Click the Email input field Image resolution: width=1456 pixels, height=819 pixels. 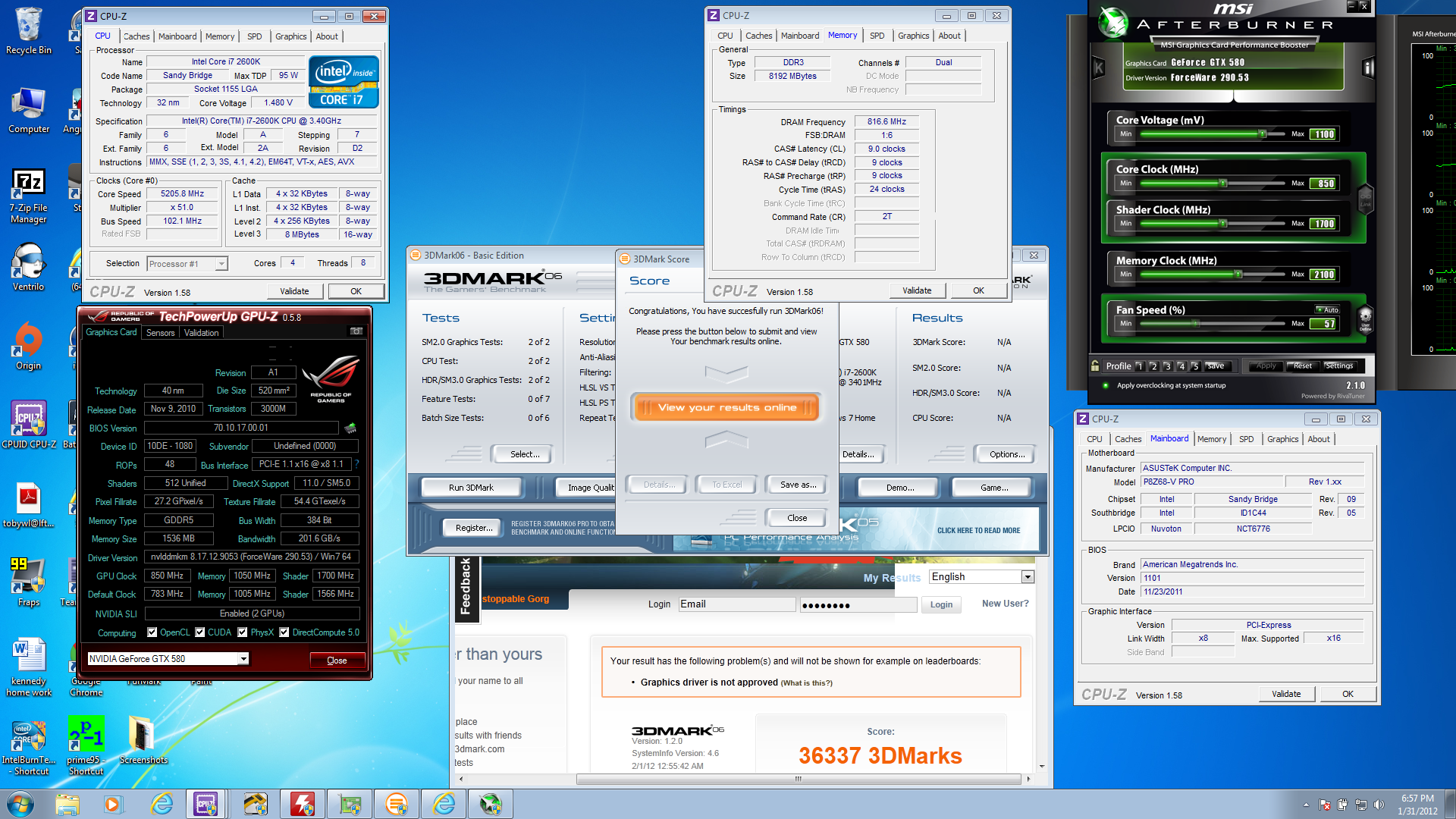pos(736,604)
